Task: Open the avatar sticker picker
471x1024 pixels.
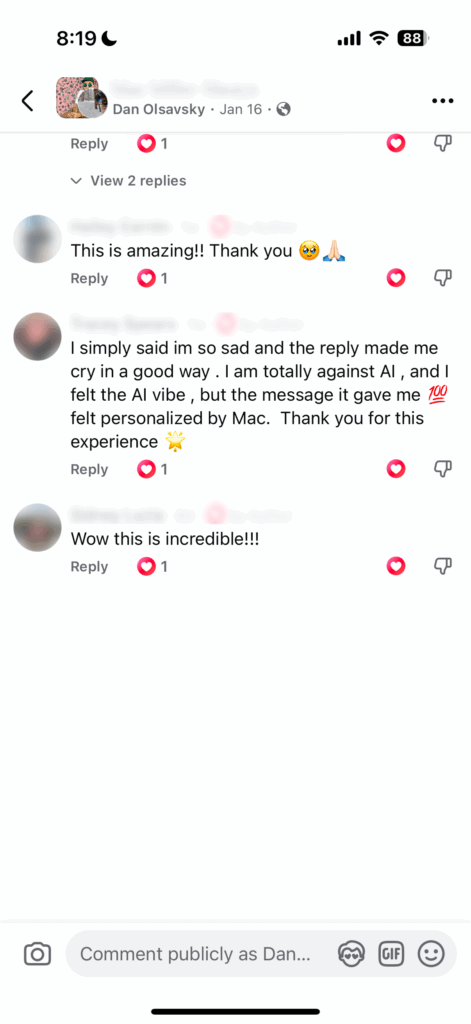Action: [351, 954]
